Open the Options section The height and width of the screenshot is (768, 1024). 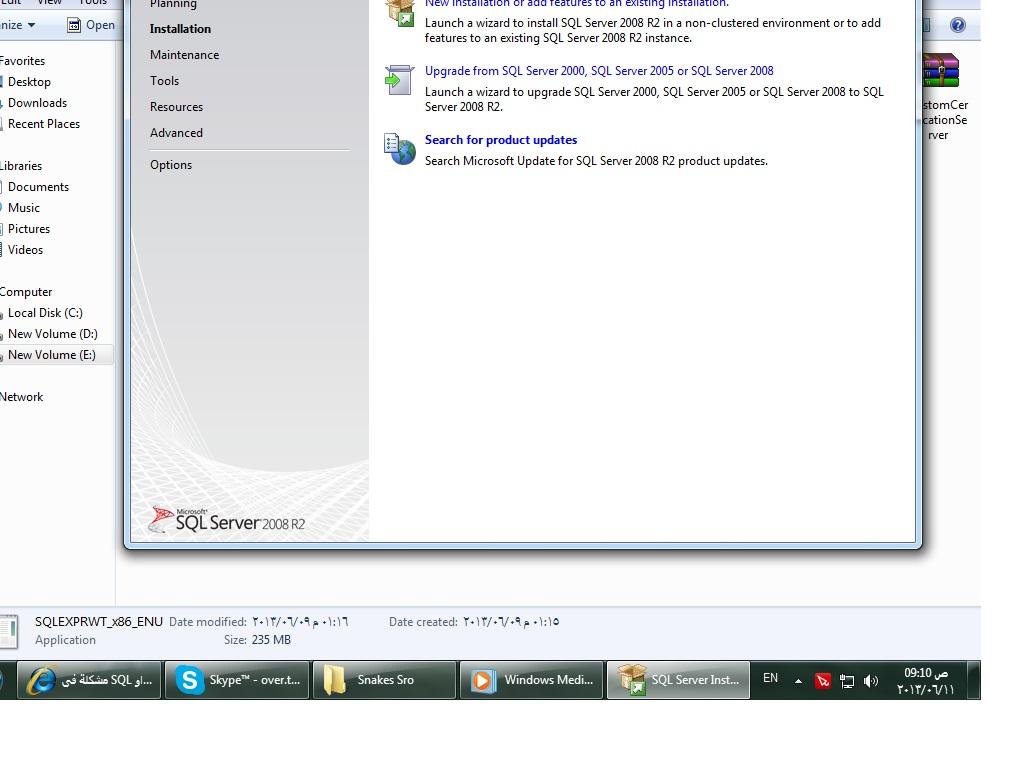(x=171, y=165)
